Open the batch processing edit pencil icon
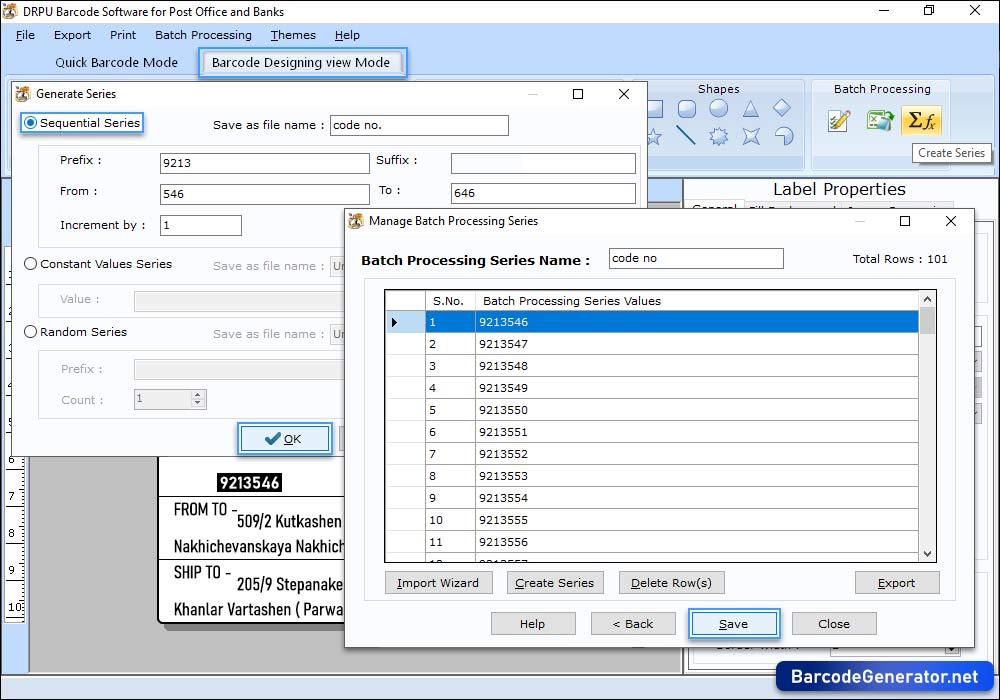Screen dimensions: 1000x700 click(x=839, y=120)
